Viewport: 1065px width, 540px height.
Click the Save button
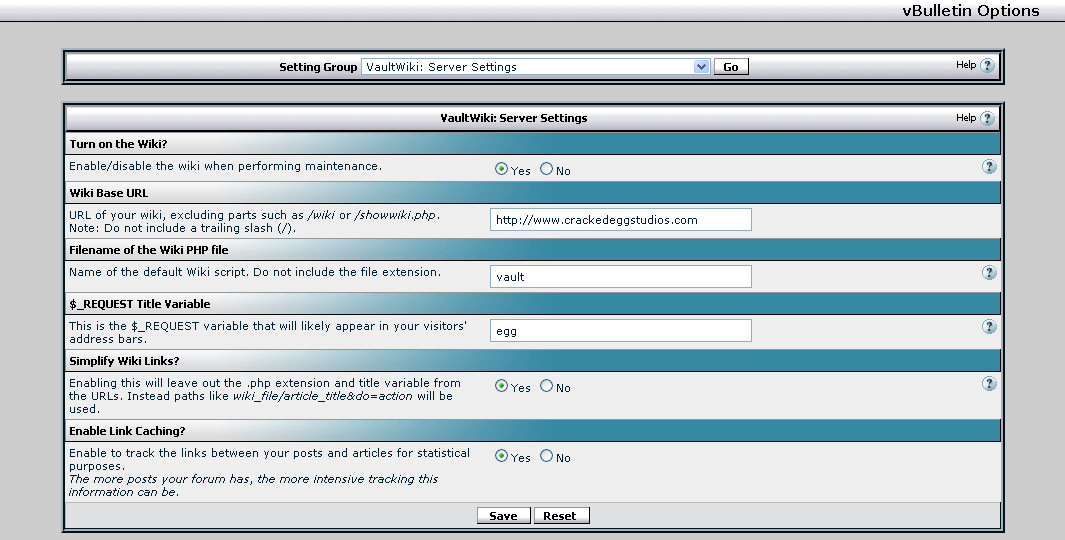503,516
